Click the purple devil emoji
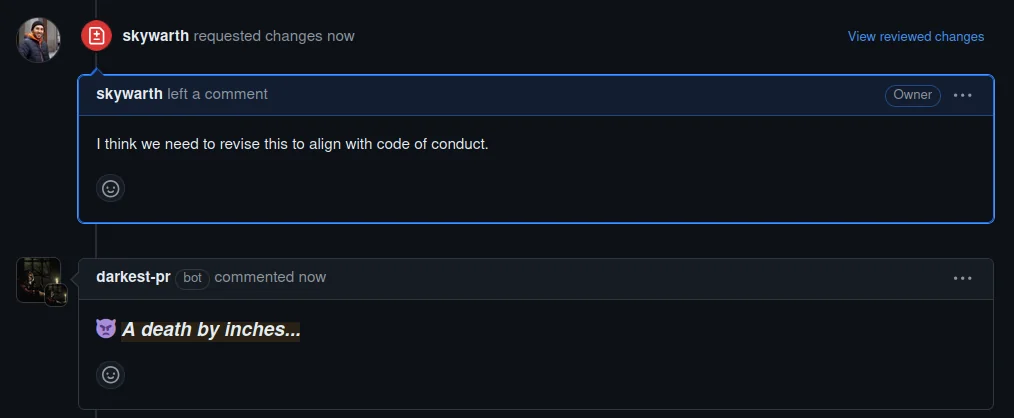Image resolution: width=1014 pixels, height=418 pixels. 106,329
